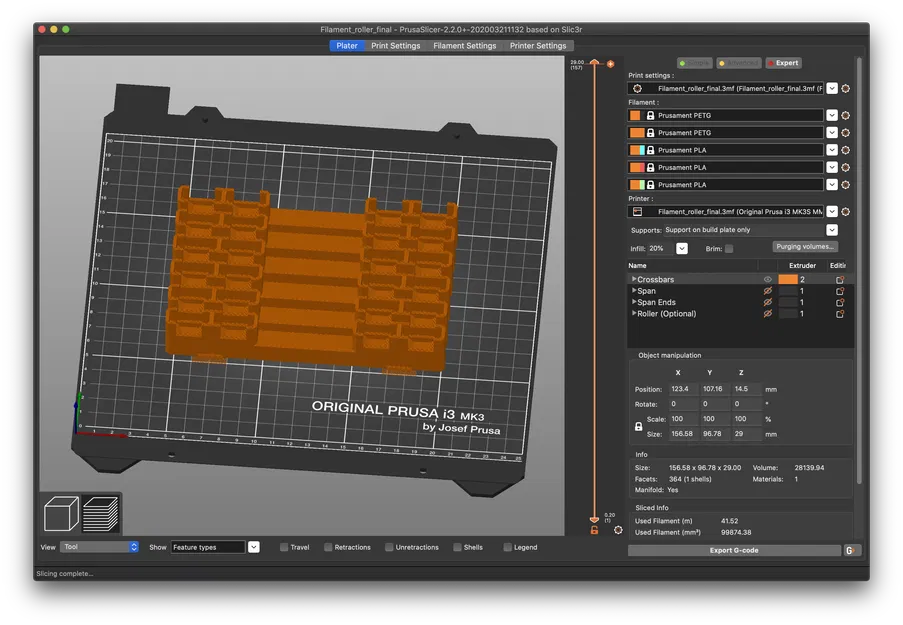Open the Supports dropdown
Image resolution: width=903 pixels, height=625 pixels.
[832, 230]
